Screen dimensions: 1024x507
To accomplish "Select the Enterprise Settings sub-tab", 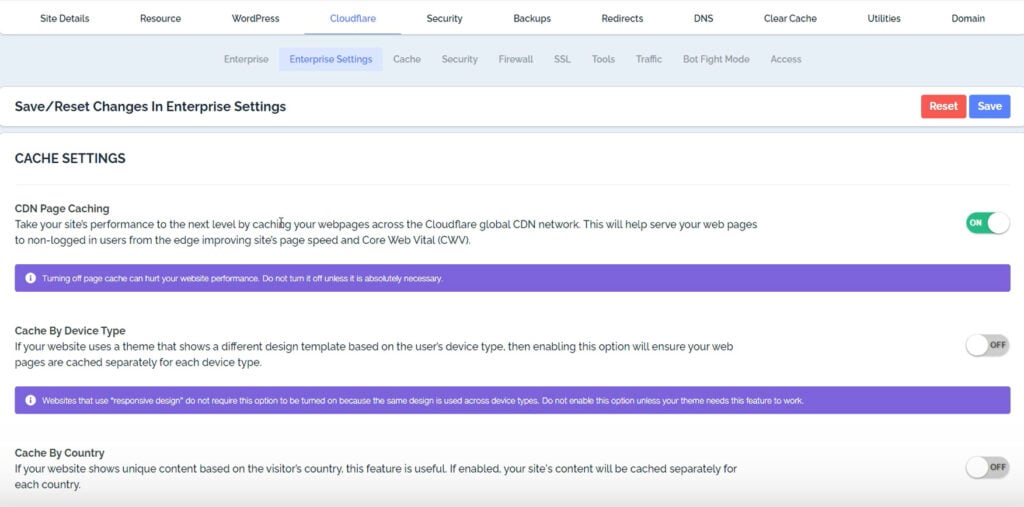I will (331, 59).
